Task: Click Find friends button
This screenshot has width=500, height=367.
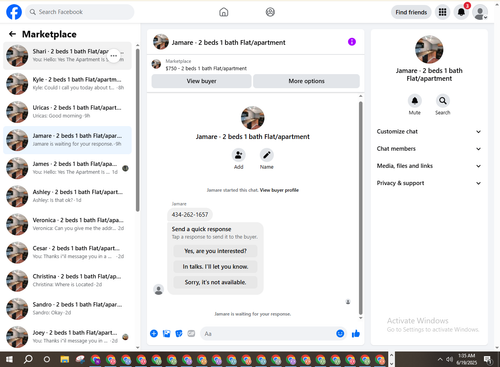Action: pyautogui.click(x=411, y=12)
